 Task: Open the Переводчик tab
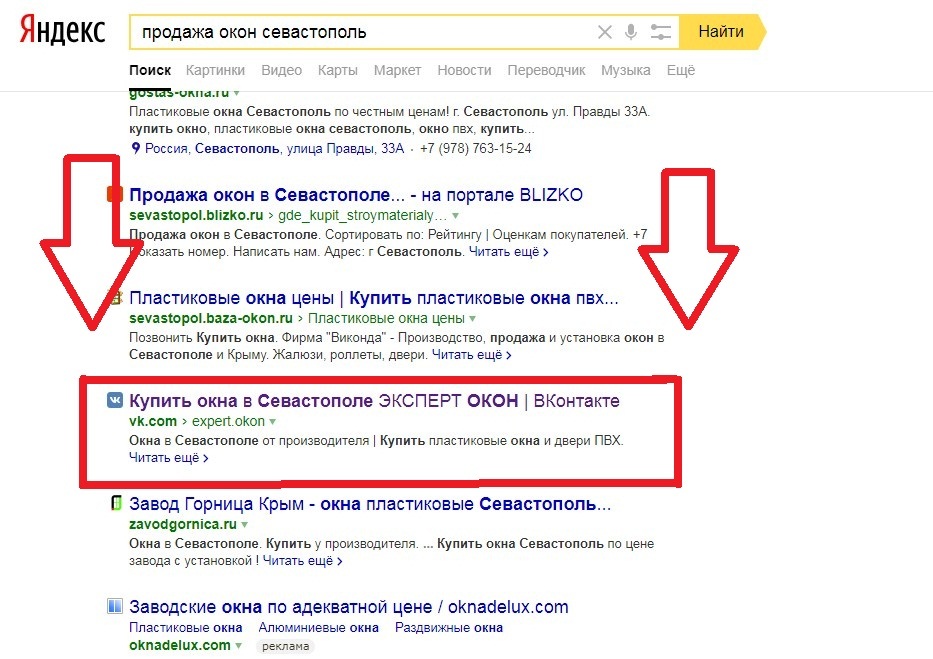pyautogui.click(x=546, y=70)
